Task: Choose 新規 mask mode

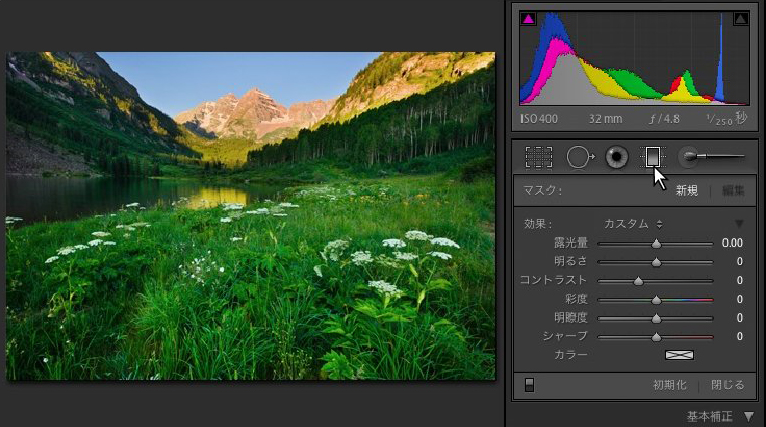Action: pos(686,190)
